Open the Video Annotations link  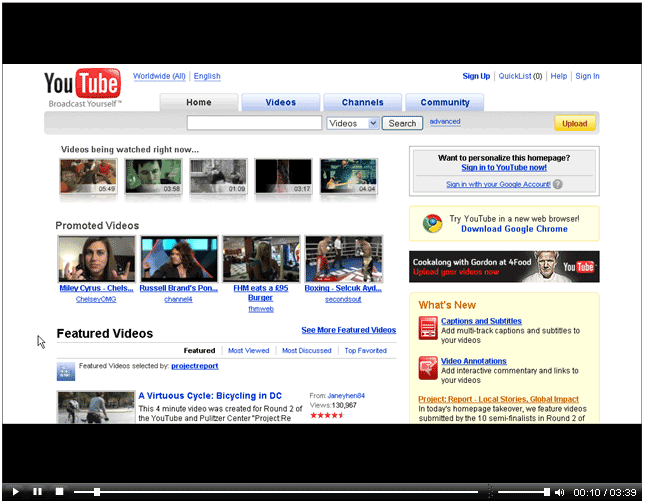(473, 361)
